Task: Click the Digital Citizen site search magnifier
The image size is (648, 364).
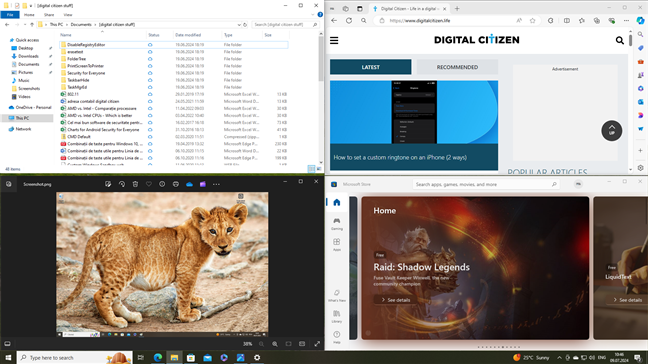Action: [x=619, y=40]
